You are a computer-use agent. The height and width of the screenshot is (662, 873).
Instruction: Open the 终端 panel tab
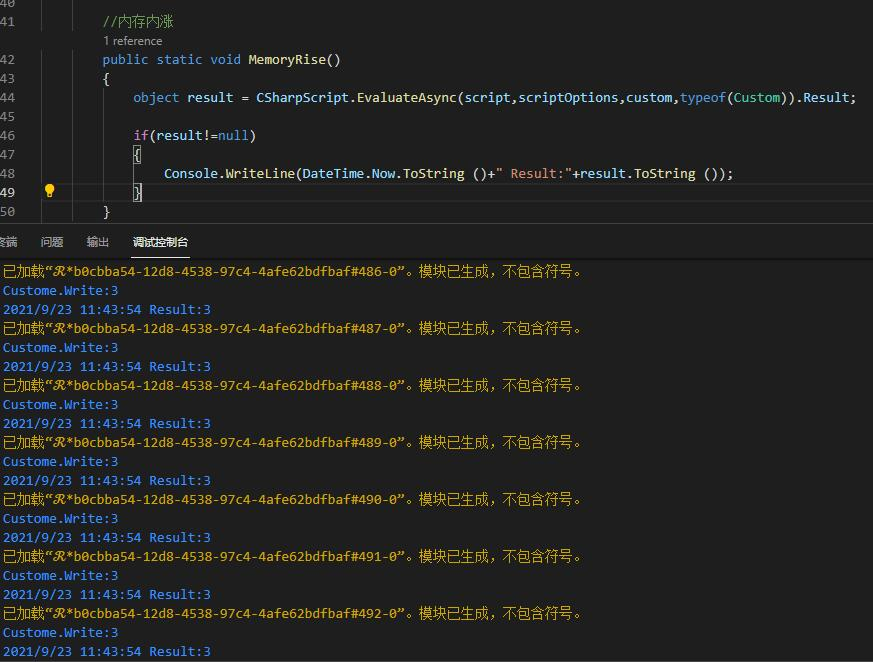[x=8, y=242]
